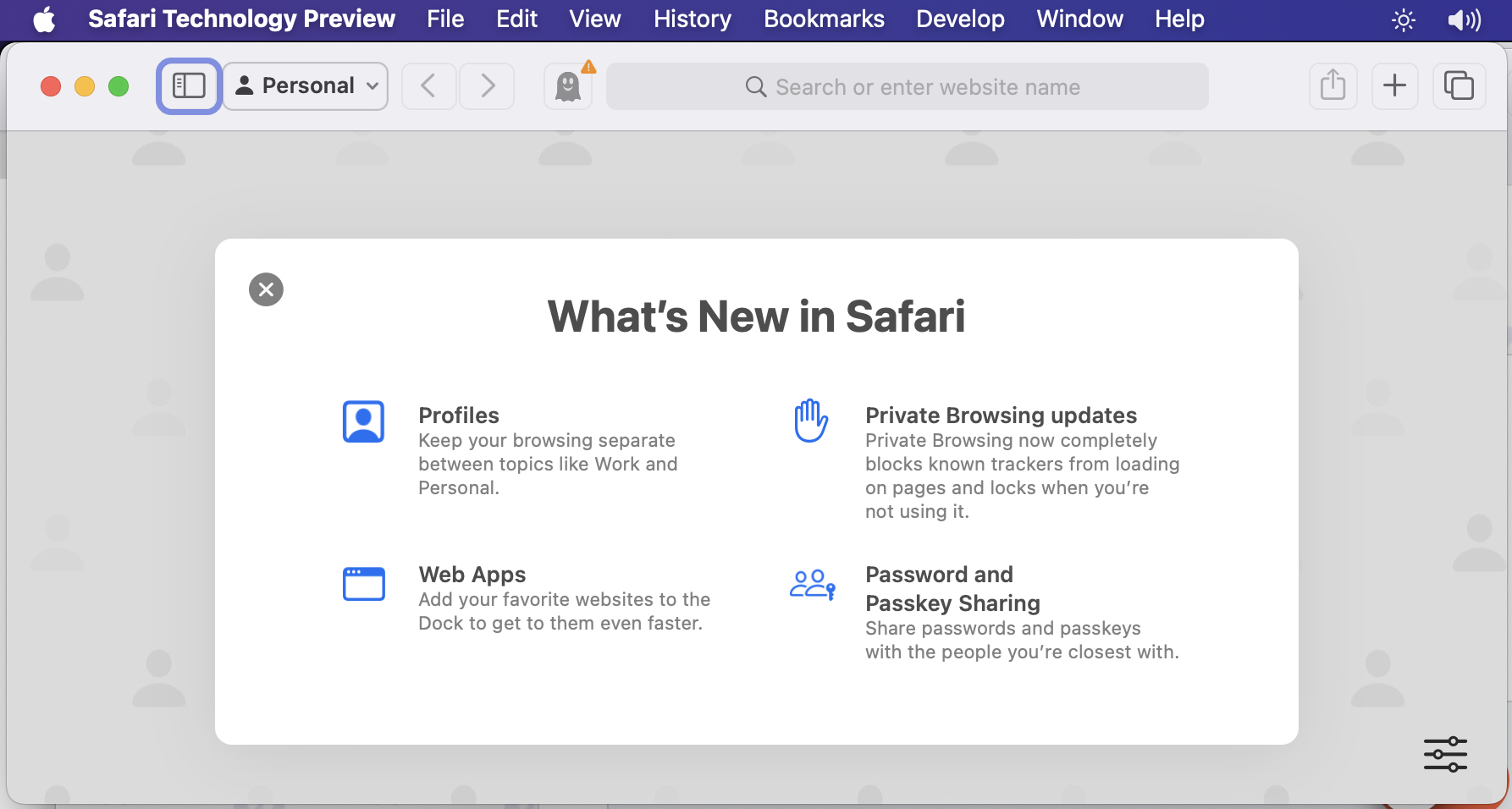
Task: Toggle the sidebar panel button
Action: (x=189, y=85)
